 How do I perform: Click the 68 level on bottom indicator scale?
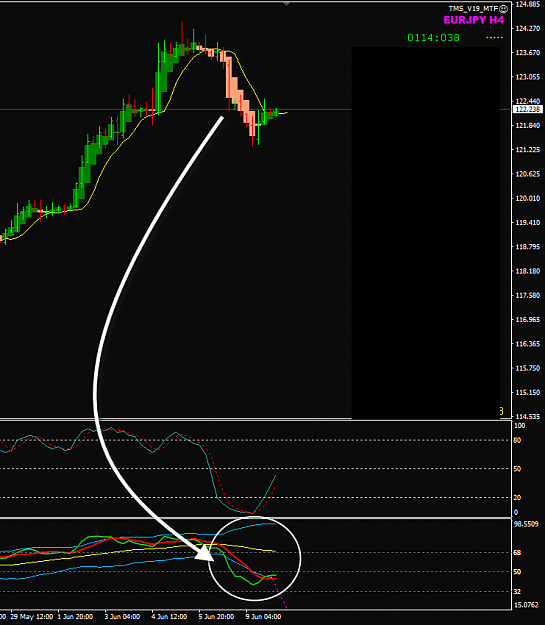(x=517, y=553)
